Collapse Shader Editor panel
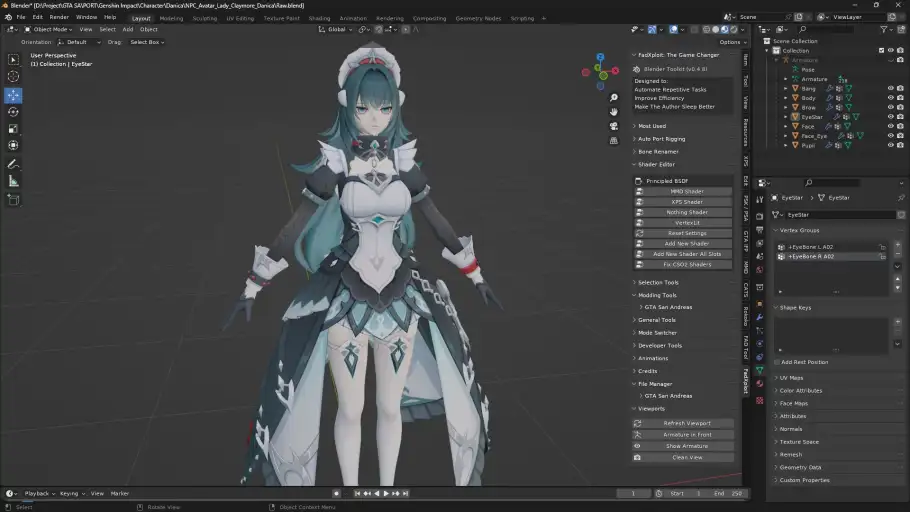The height and width of the screenshot is (512, 910). tap(656, 165)
